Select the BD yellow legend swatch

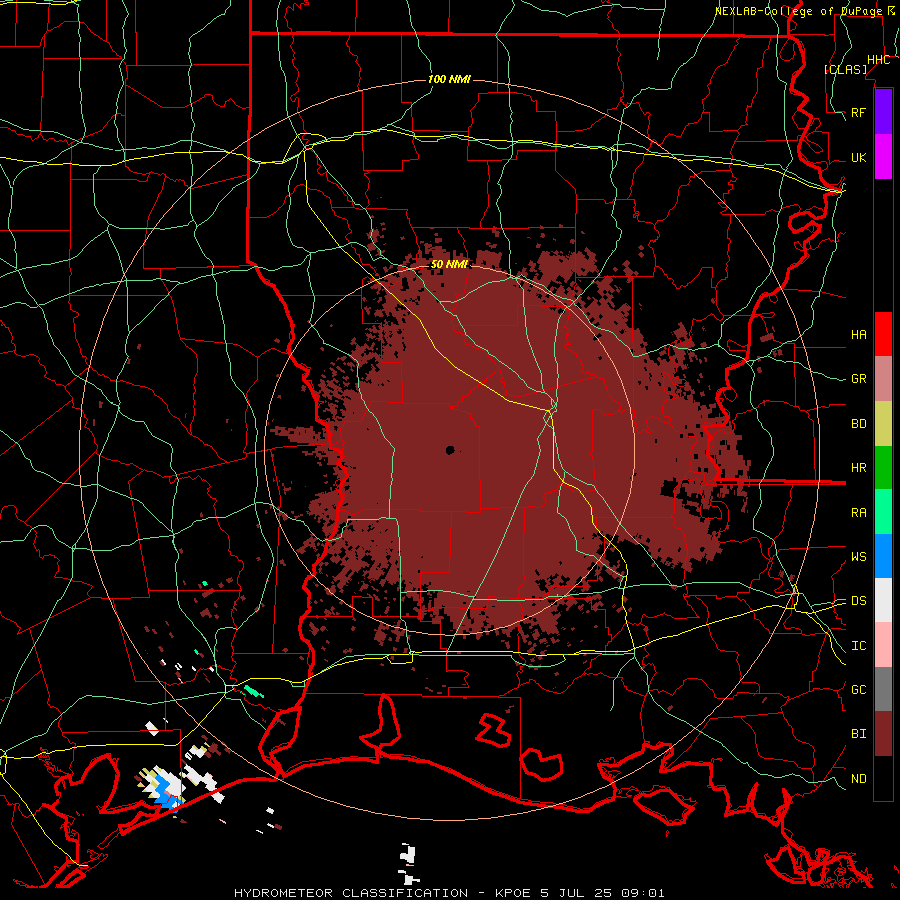point(883,424)
